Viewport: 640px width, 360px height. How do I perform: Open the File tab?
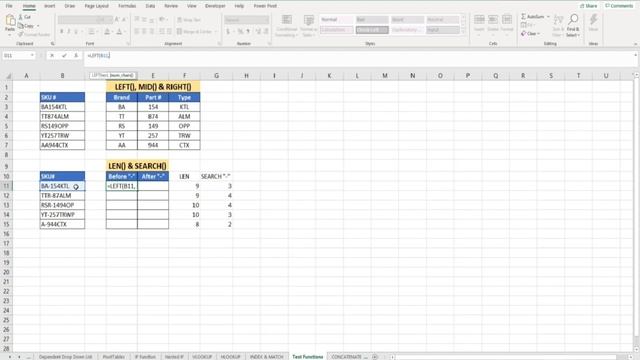tap(9, 6)
